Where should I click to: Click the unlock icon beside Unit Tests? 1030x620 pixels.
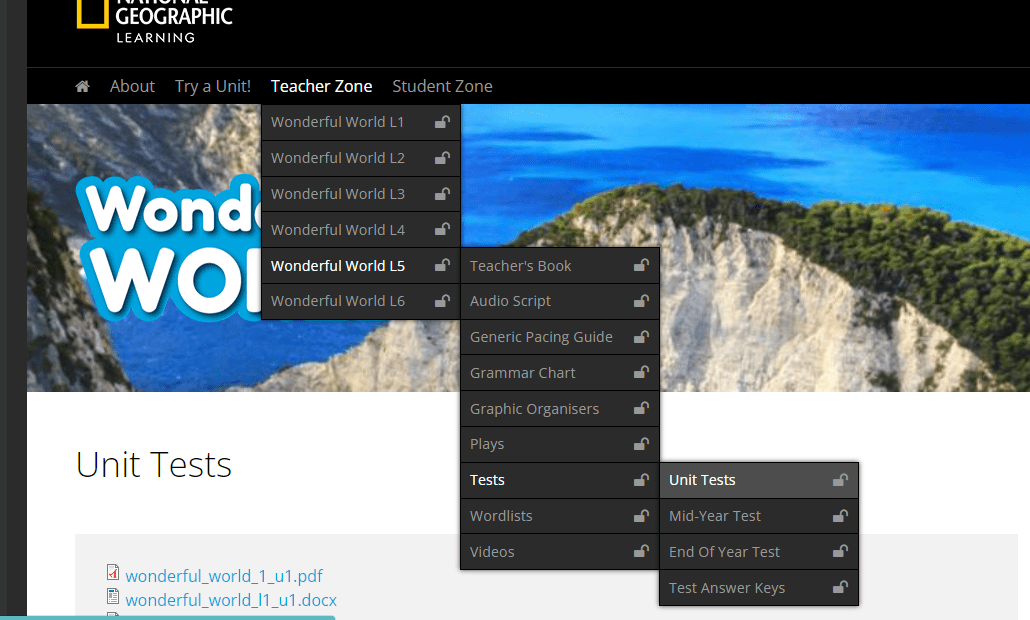point(840,481)
